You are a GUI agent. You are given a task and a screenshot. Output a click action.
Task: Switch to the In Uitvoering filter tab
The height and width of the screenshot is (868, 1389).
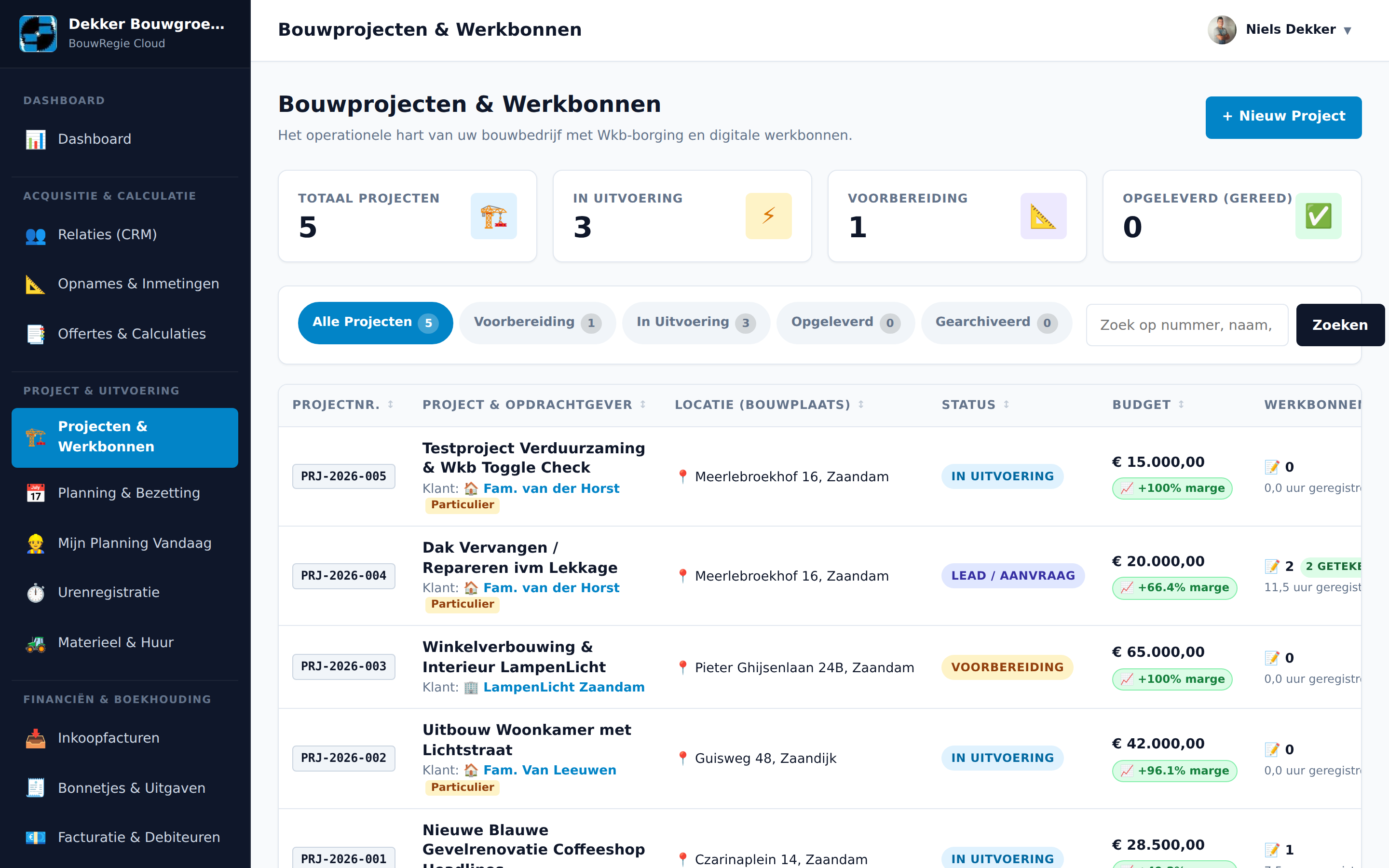pos(695,323)
